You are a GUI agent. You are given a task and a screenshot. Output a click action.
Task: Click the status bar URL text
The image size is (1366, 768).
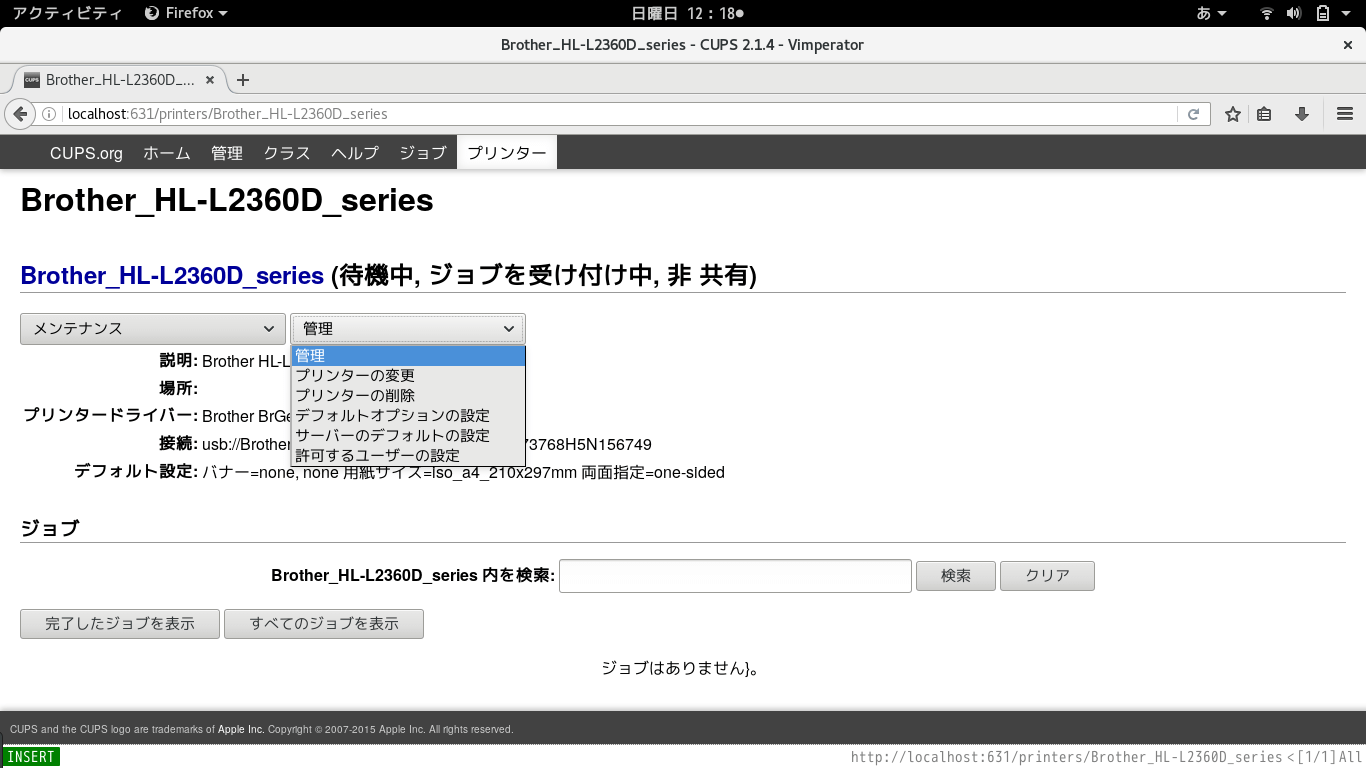[1066, 757]
